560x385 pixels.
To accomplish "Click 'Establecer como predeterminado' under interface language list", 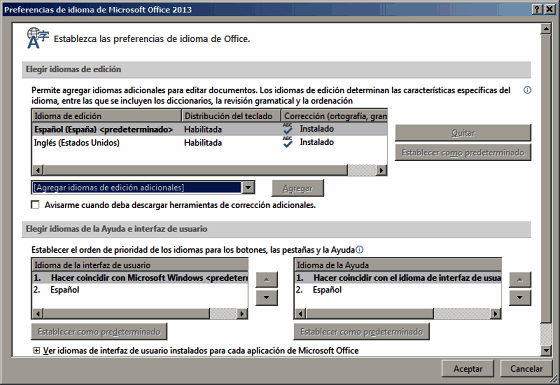I will click(x=99, y=332).
